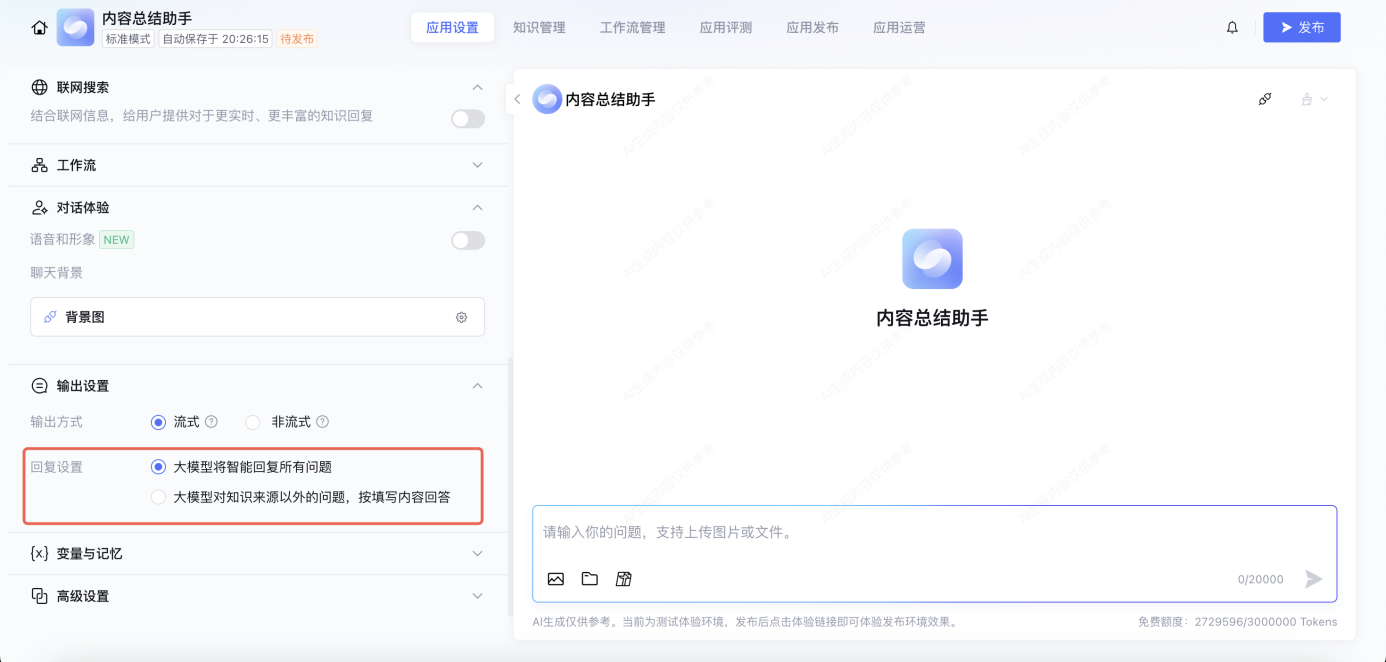
Task: Click the third icon in chat input toolbar
Action: 624,579
